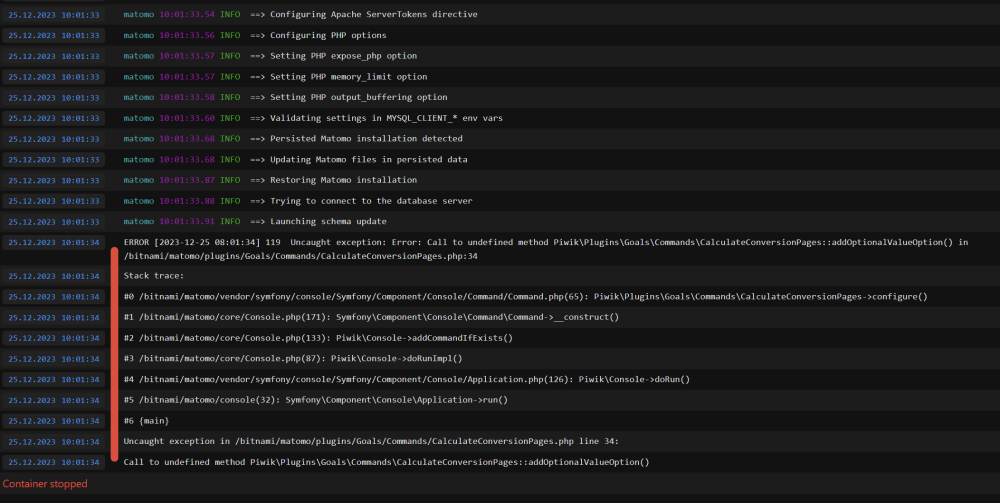Click 'Persisted Matomo installation detected' entry

(293, 138)
